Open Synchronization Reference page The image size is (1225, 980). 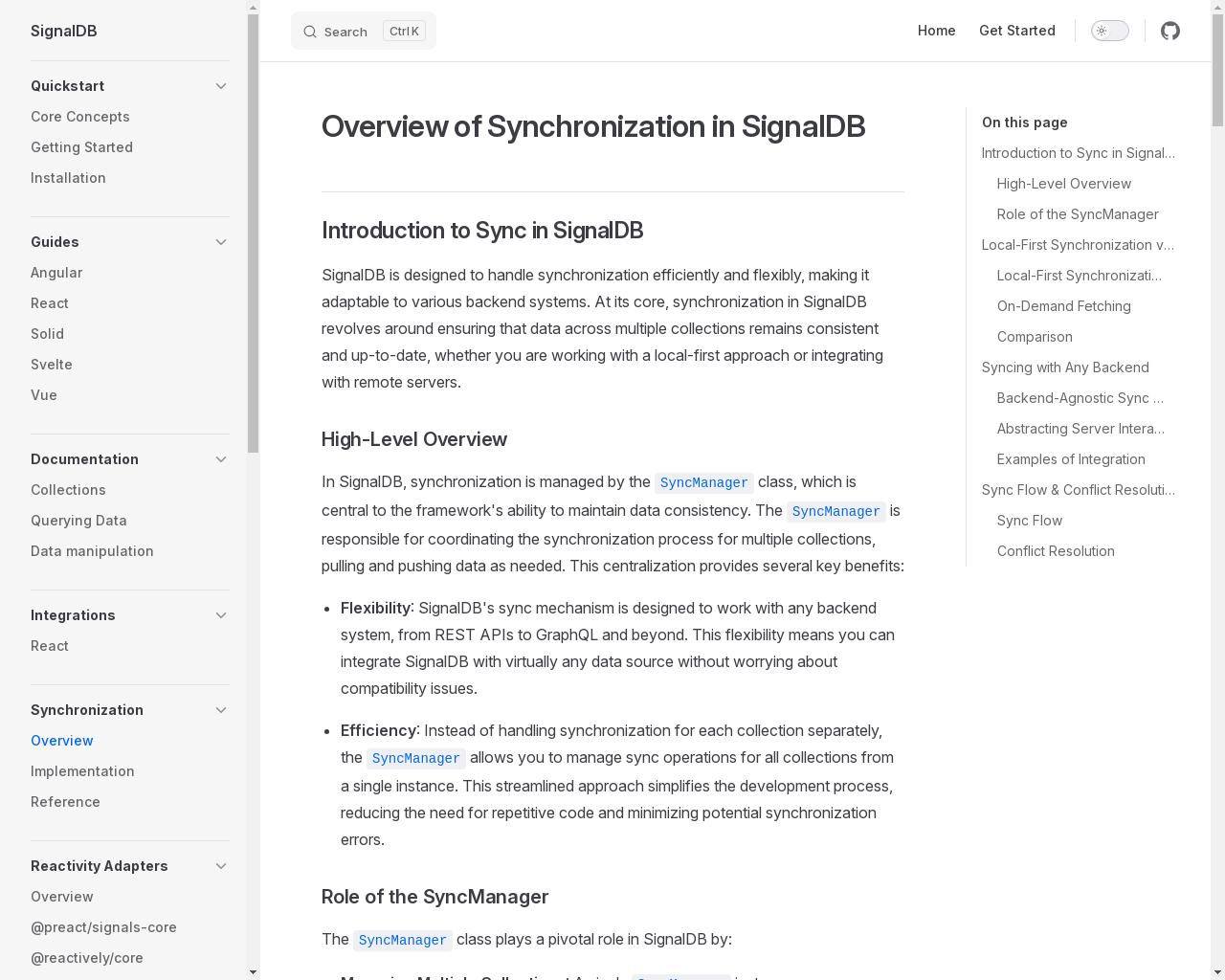pyautogui.click(x=65, y=802)
